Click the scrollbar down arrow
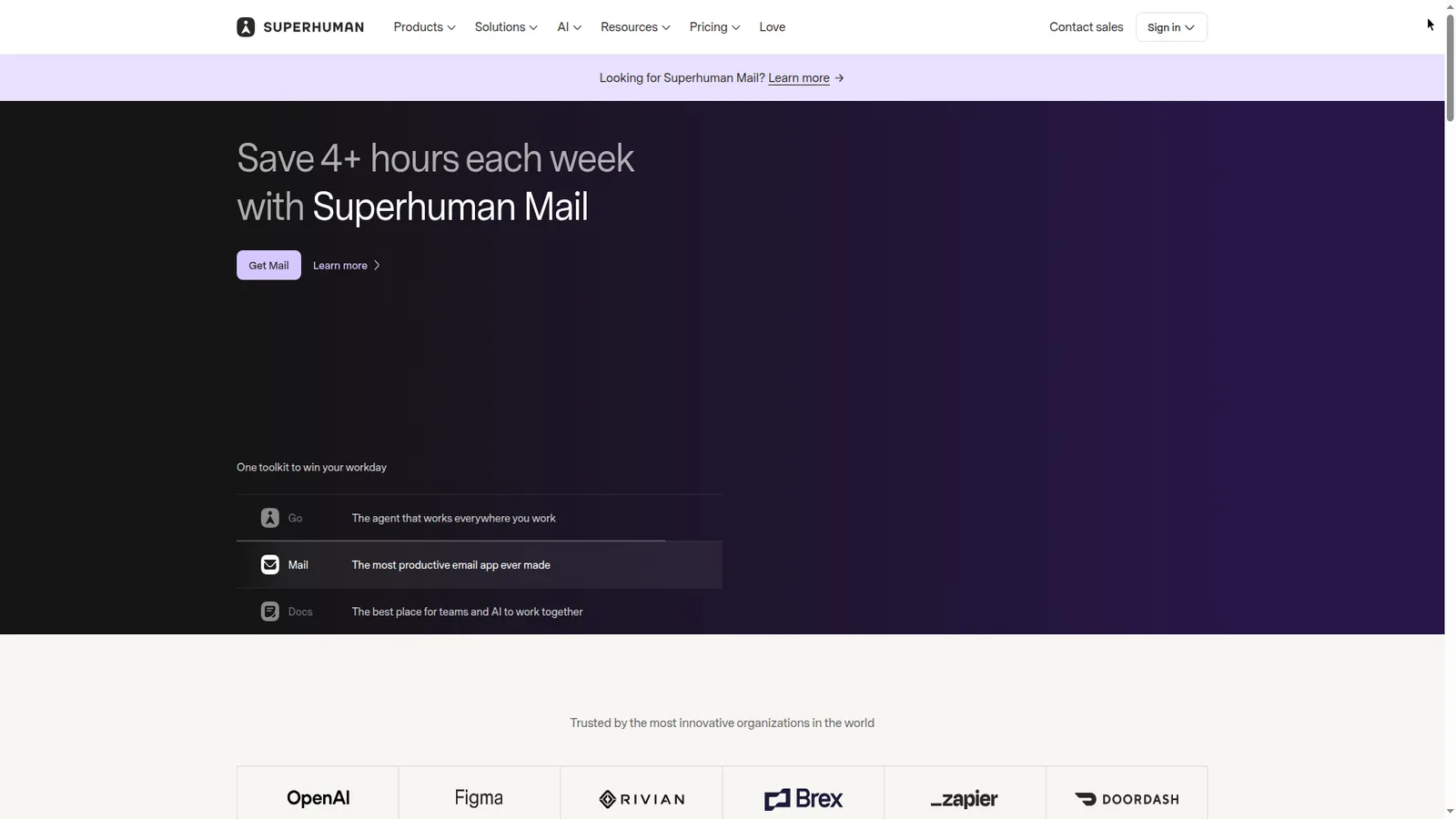Screen dimensions: 1456x819 (x=1451, y=811)
